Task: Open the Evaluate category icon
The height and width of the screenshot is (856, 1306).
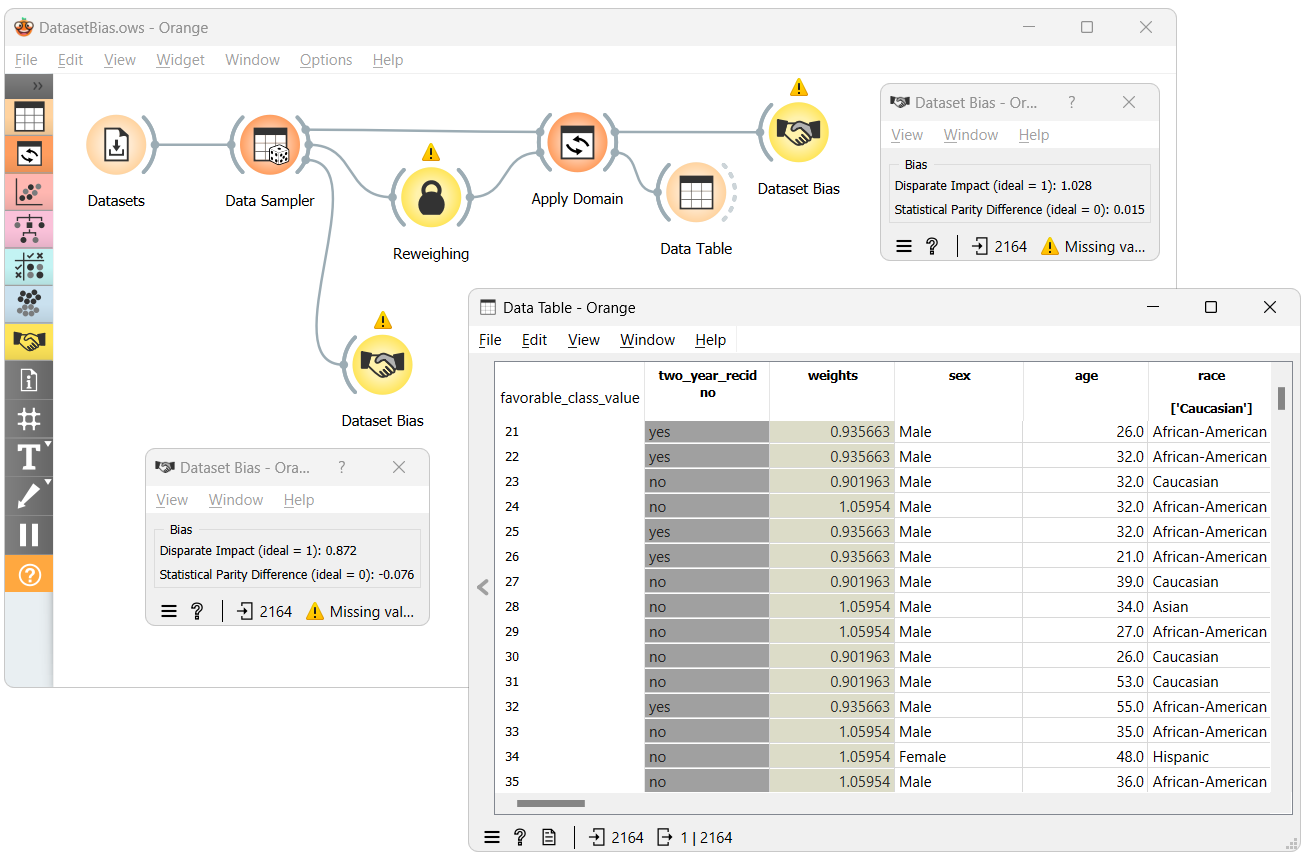Action: [x=29, y=267]
